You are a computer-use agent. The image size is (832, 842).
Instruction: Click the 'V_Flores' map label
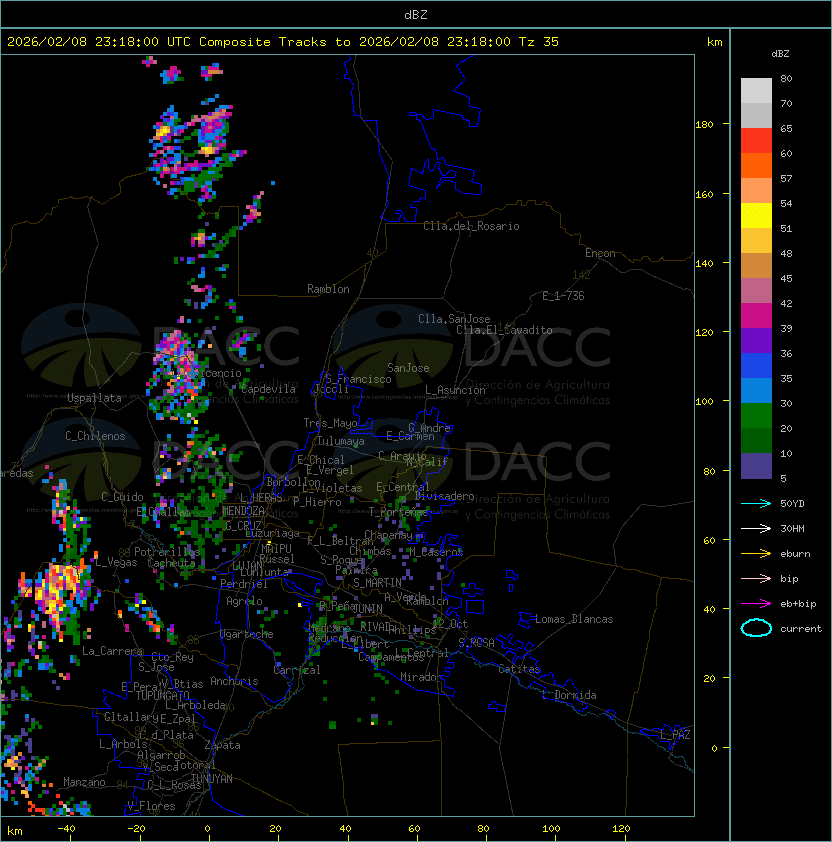point(151,806)
